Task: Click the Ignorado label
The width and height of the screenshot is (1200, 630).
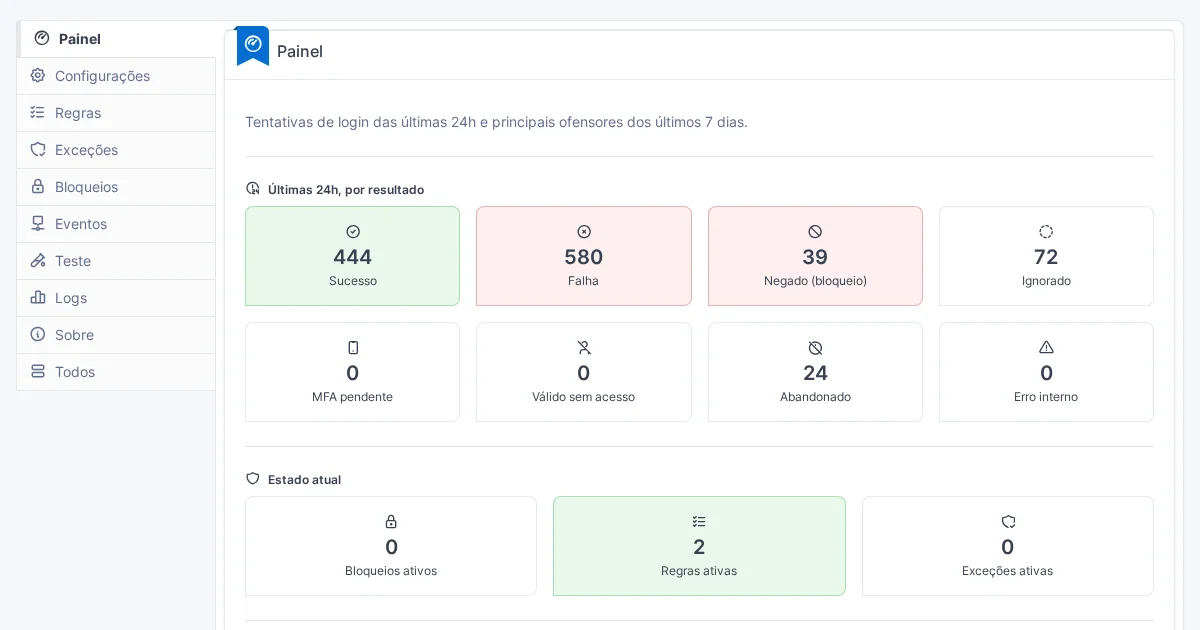Action: tap(1046, 281)
